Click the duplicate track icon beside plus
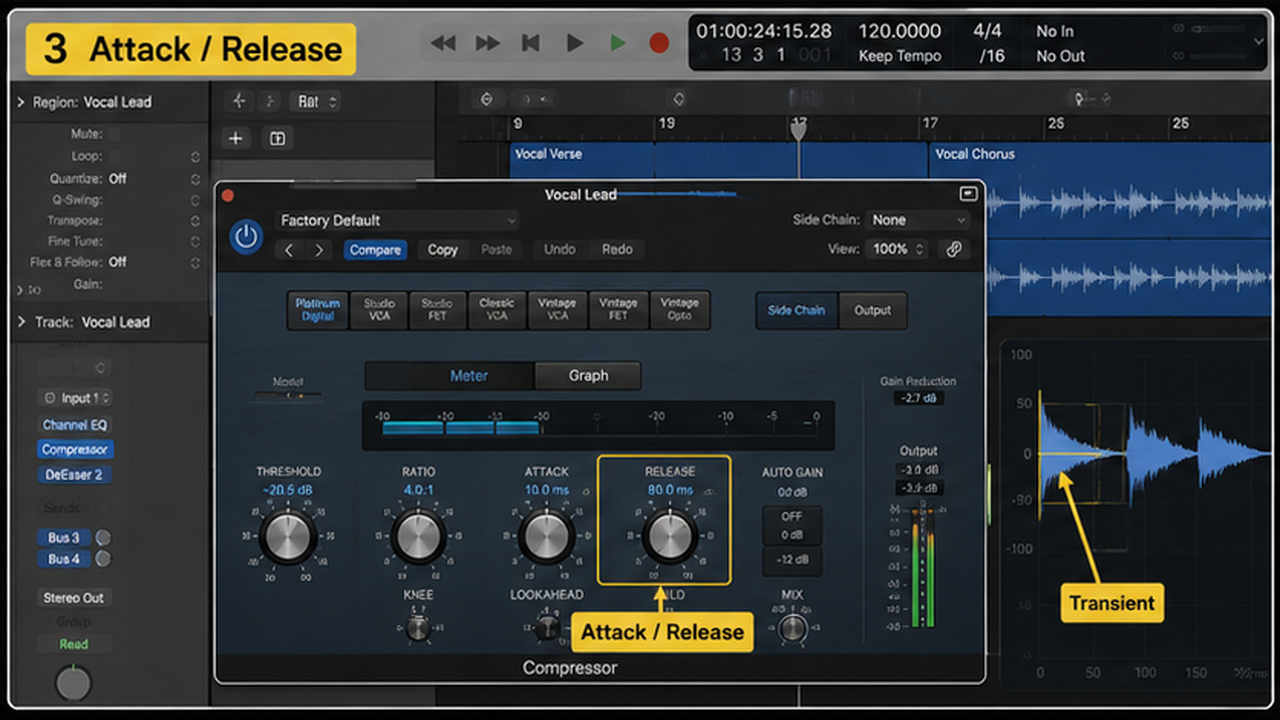1280x720 pixels. [x=277, y=138]
